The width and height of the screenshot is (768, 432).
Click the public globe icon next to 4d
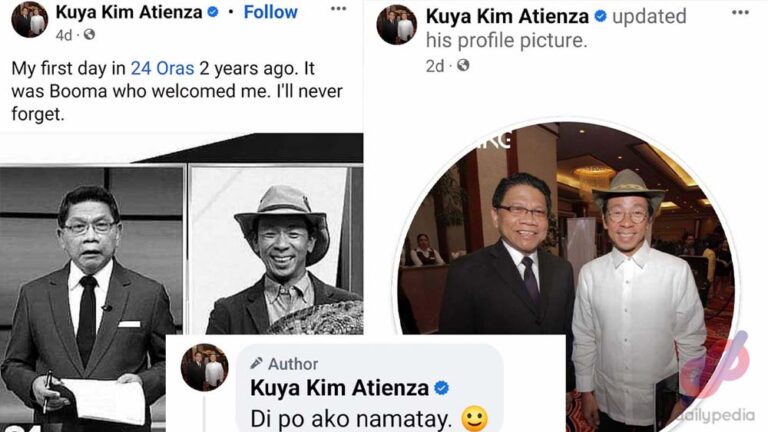89,35
